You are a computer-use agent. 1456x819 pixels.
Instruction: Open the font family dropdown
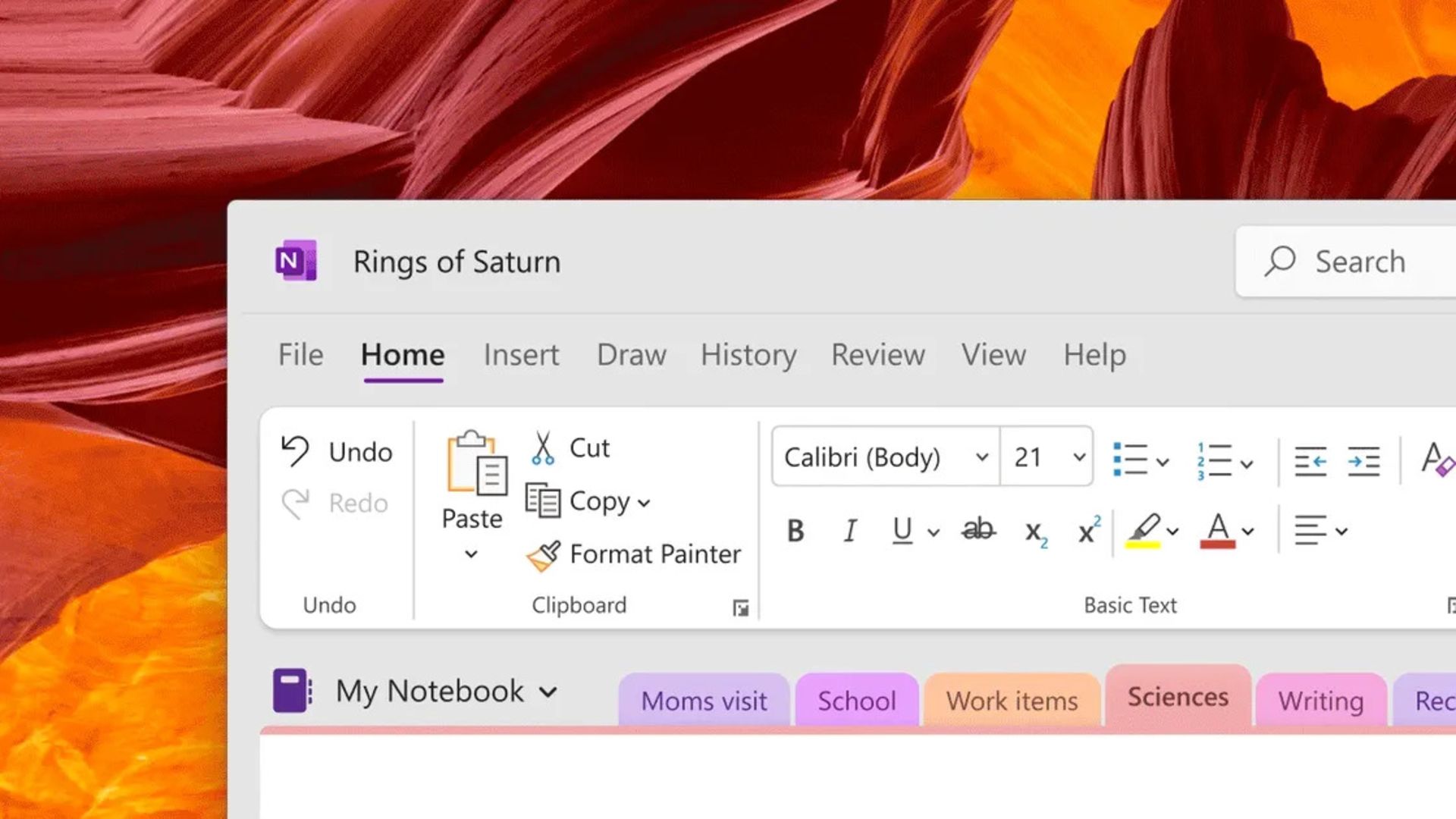[x=982, y=457]
